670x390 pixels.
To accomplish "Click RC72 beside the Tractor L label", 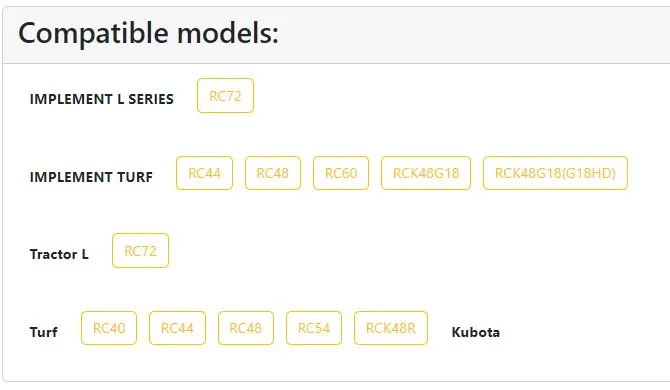I will click(140, 251).
